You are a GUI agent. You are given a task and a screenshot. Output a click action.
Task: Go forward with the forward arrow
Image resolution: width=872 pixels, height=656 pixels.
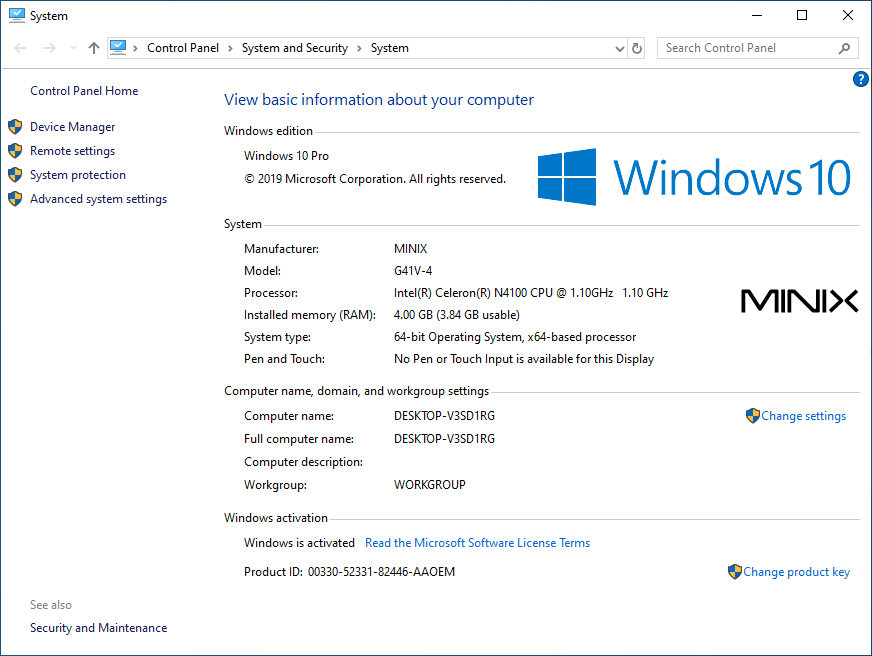(49, 48)
